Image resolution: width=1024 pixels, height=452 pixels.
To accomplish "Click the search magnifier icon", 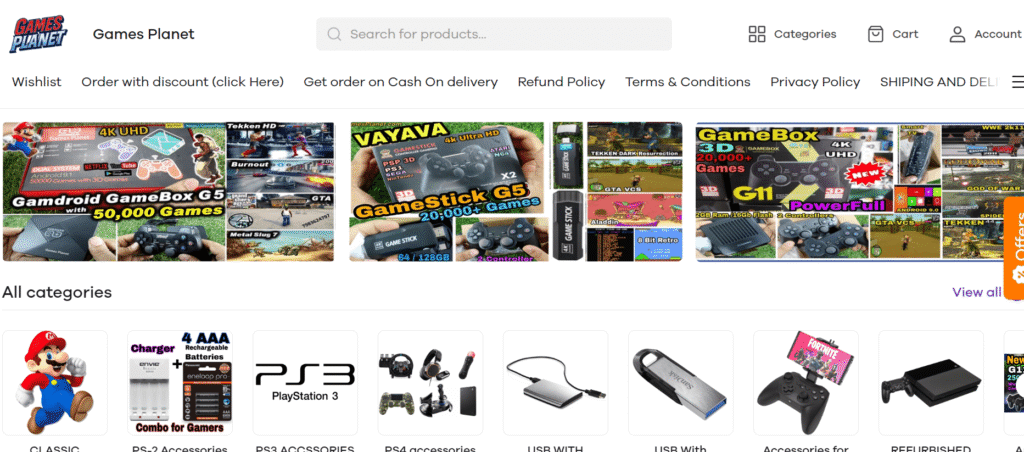I will [x=334, y=34].
